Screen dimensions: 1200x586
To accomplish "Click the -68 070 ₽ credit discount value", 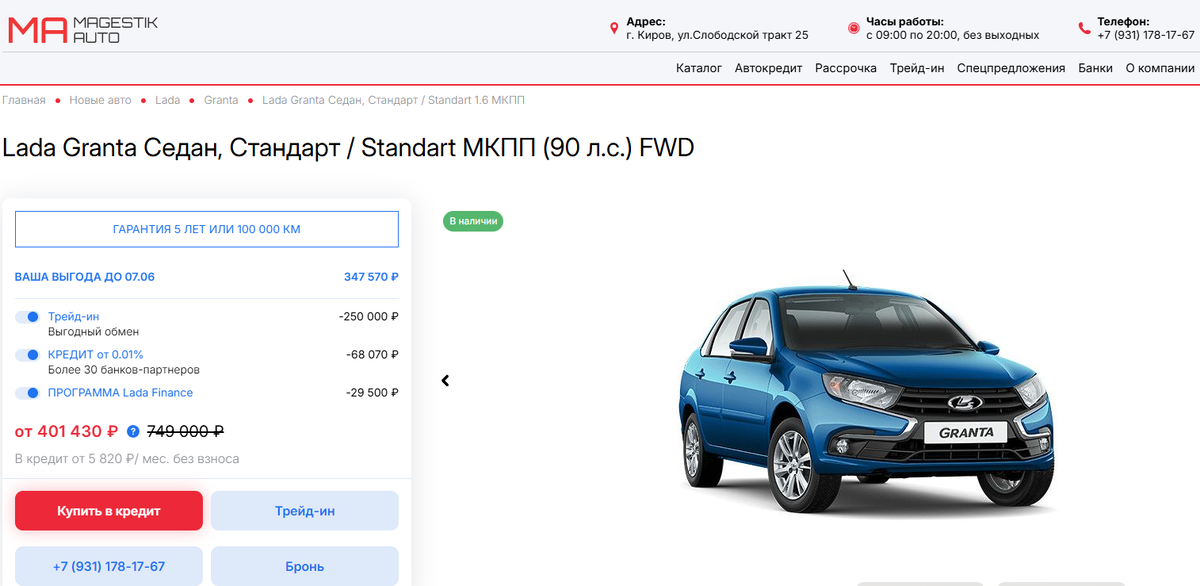I will pos(372,355).
